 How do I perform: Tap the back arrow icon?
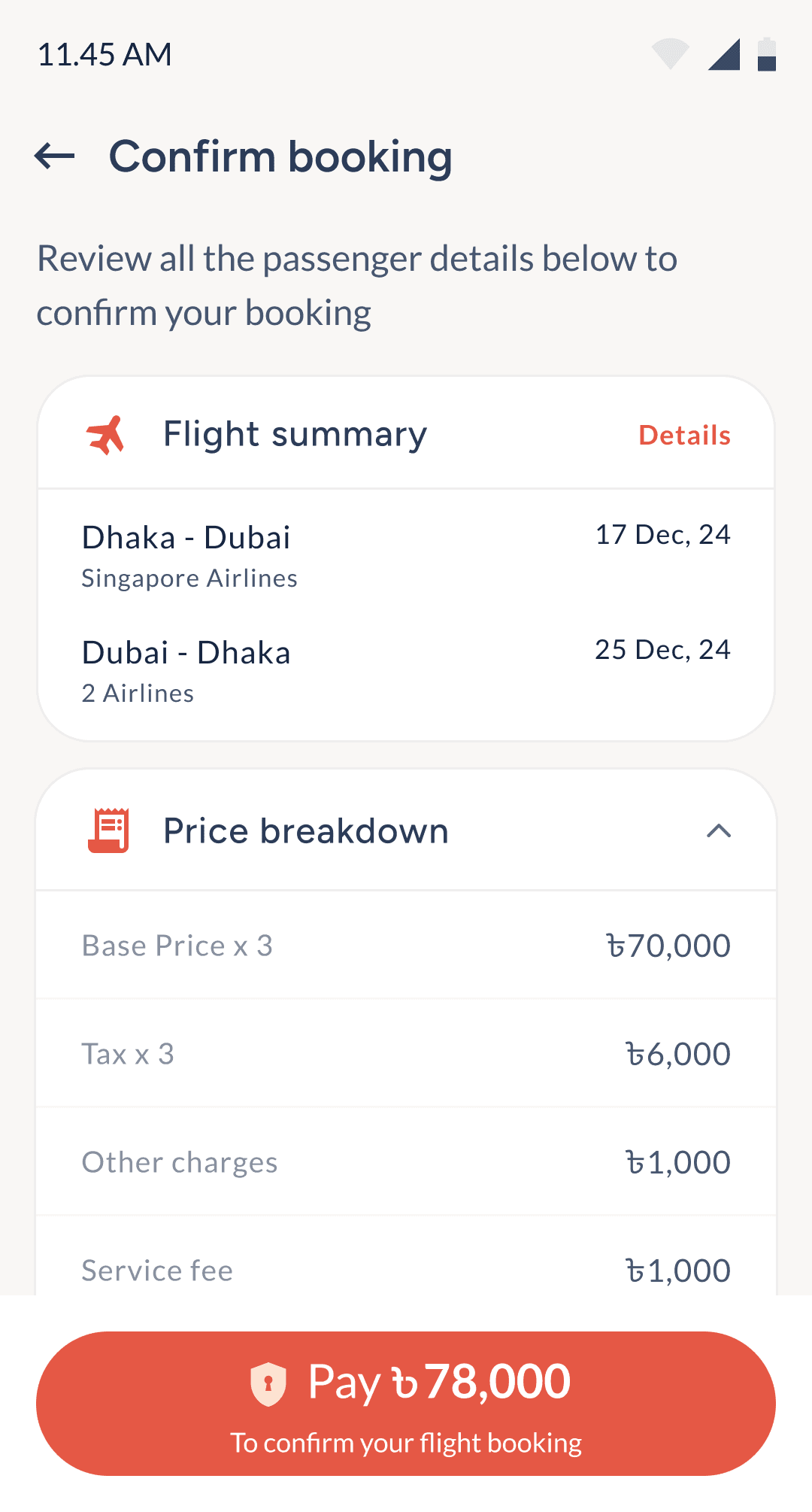click(55, 156)
